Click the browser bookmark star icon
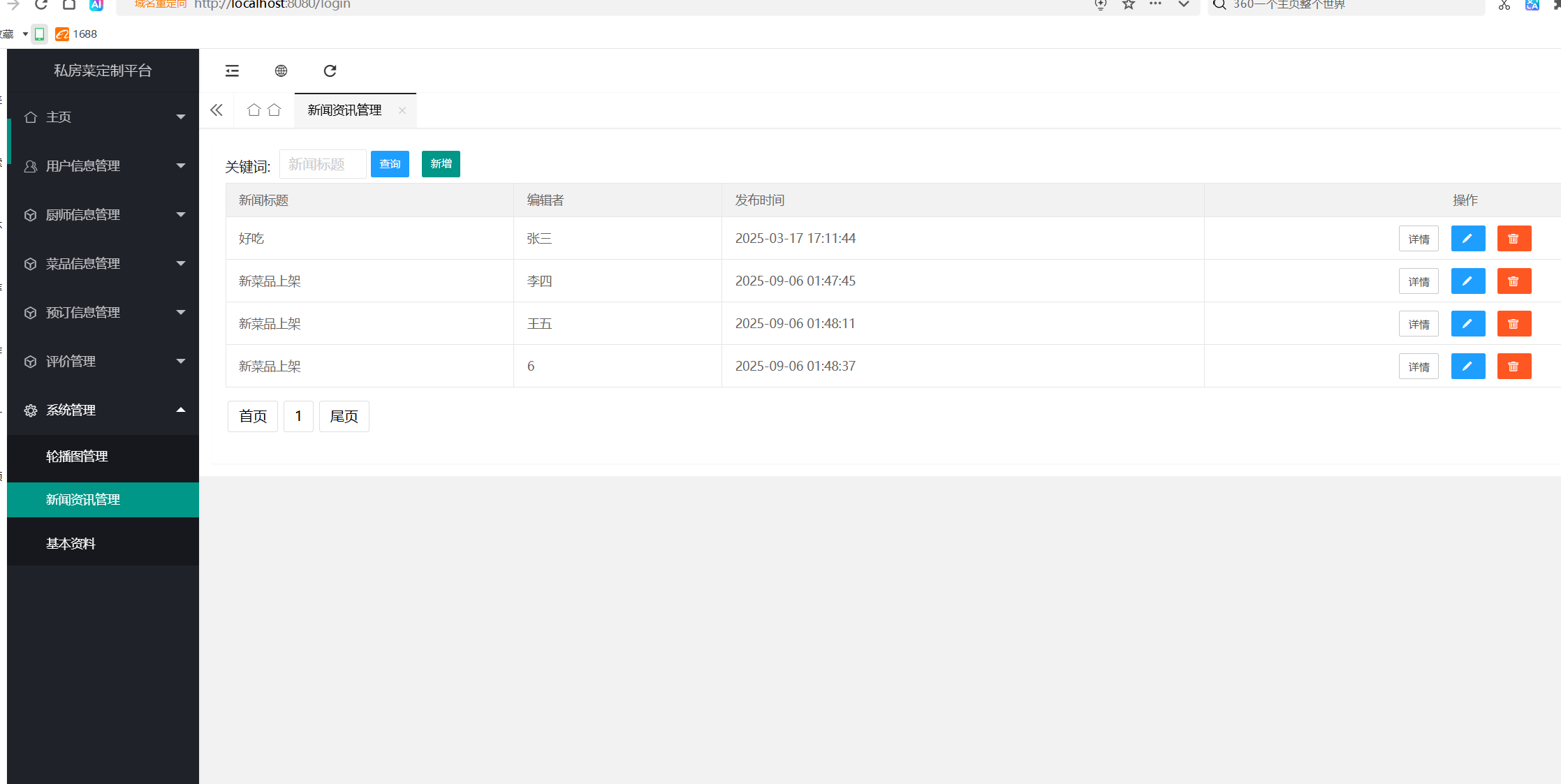Image resolution: width=1561 pixels, height=784 pixels. 1128,5
